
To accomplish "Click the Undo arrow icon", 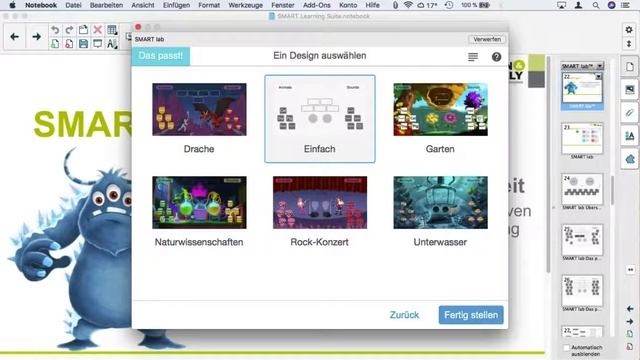I will point(55,30).
